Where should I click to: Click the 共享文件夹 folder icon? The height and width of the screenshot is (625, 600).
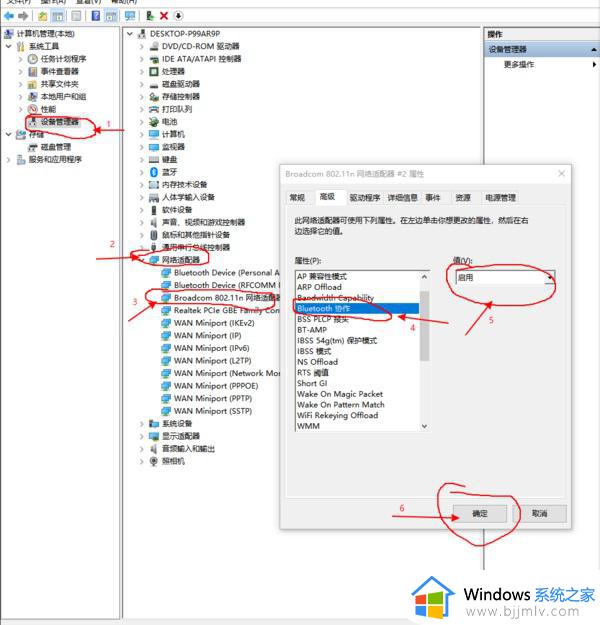(33, 84)
